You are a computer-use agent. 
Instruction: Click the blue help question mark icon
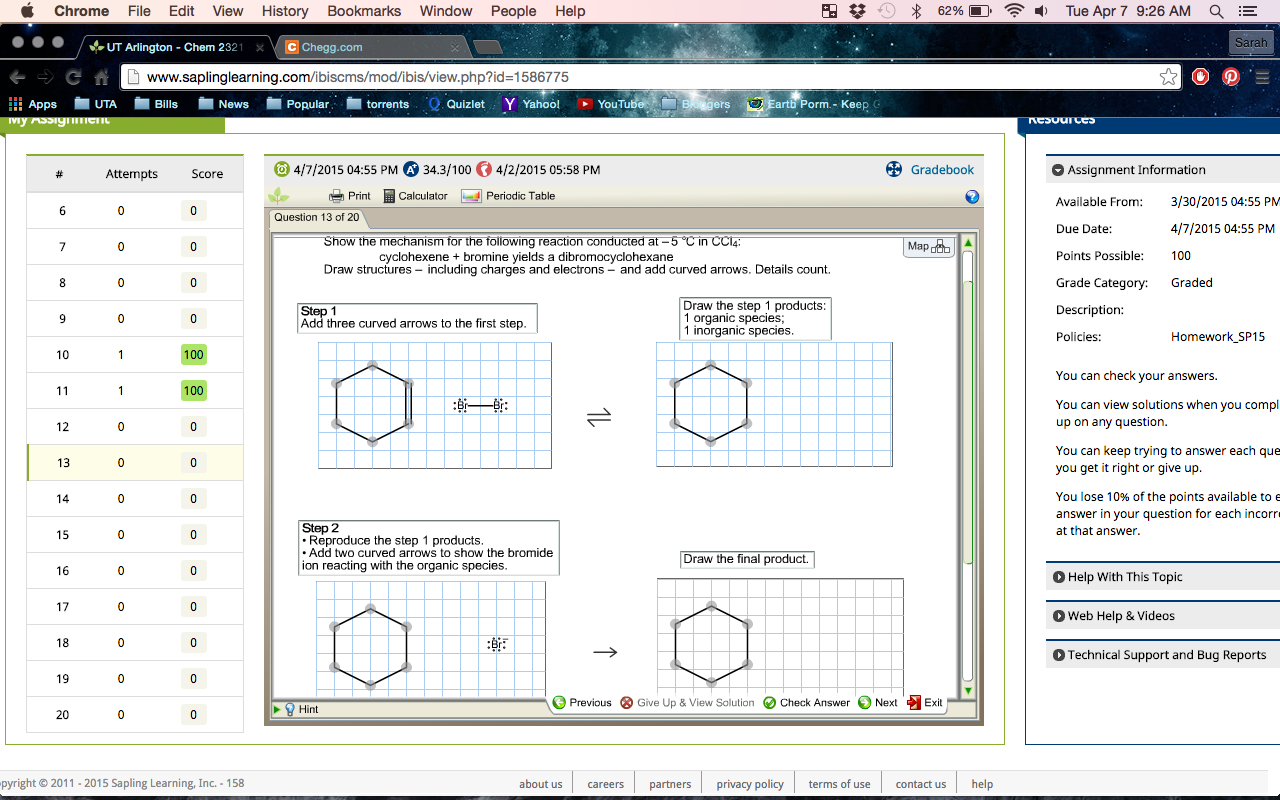click(x=972, y=197)
